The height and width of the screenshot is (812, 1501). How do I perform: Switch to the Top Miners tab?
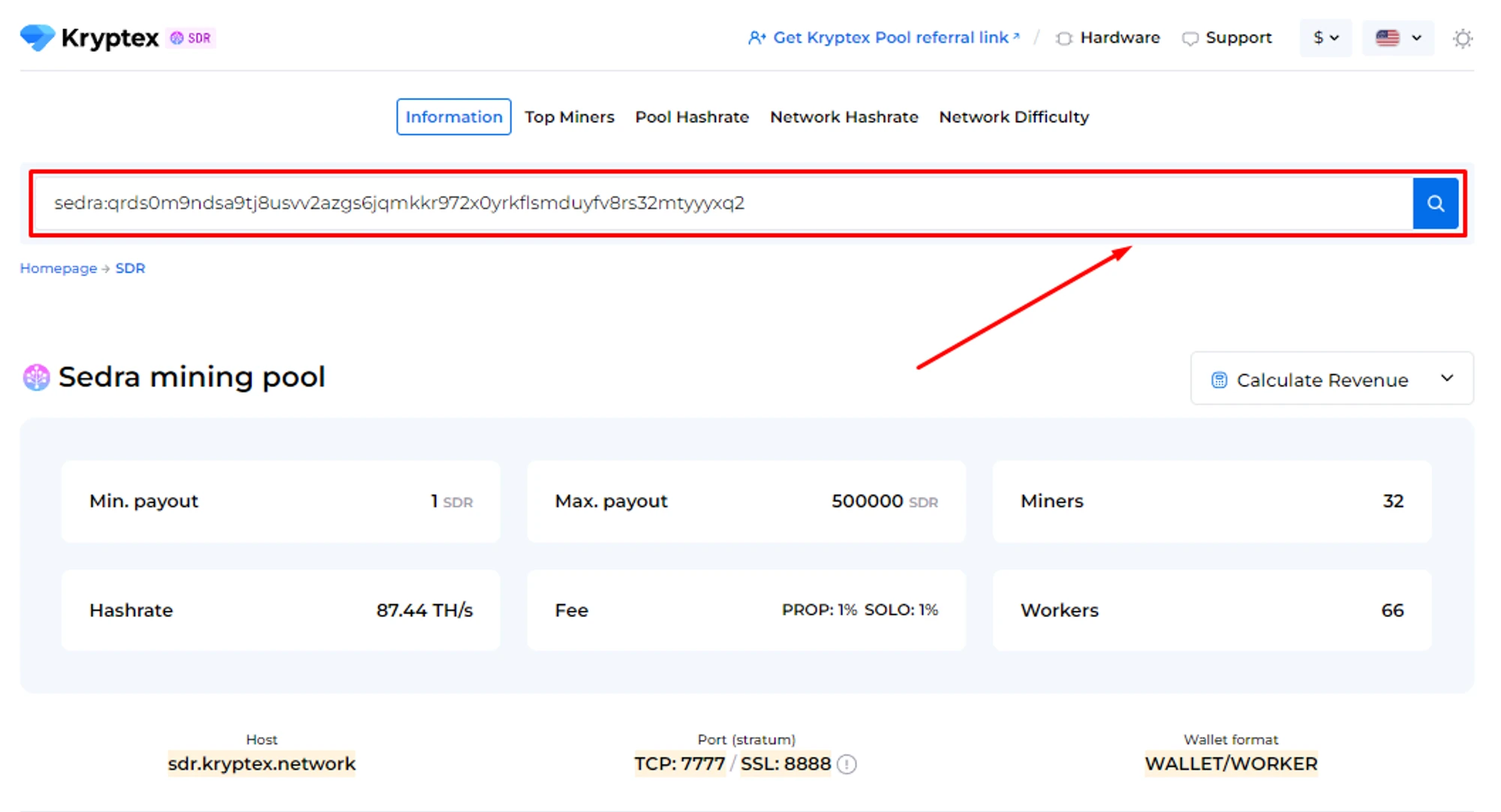click(569, 117)
